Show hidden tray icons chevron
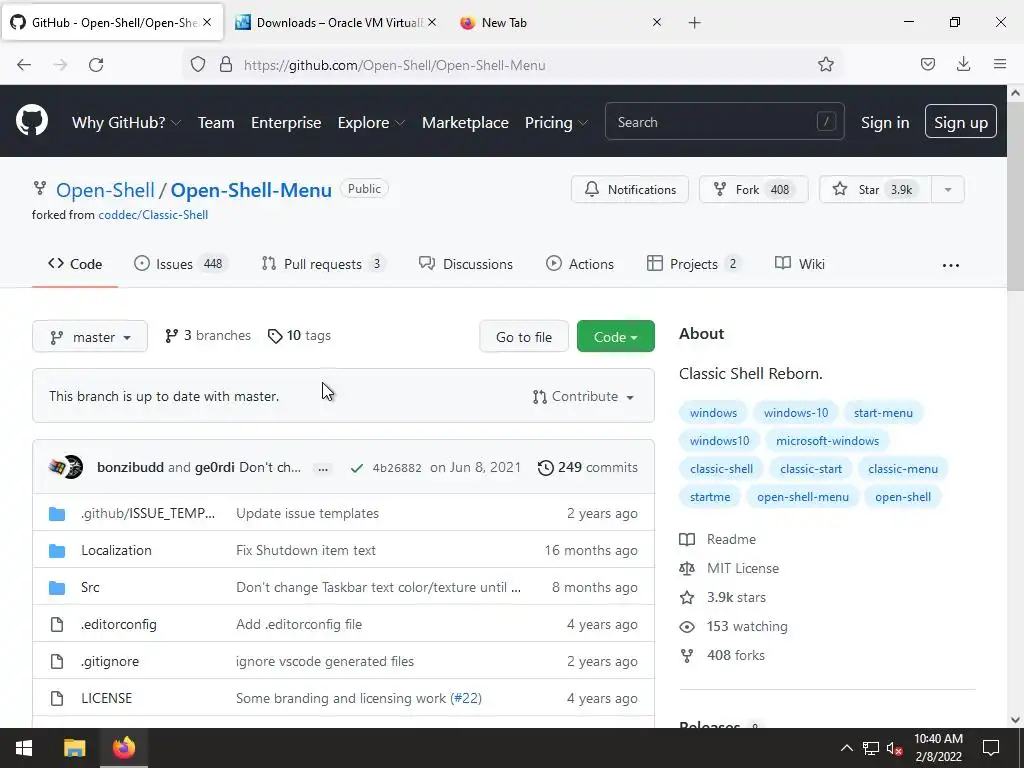The image size is (1024, 768). [x=846, y=748]
